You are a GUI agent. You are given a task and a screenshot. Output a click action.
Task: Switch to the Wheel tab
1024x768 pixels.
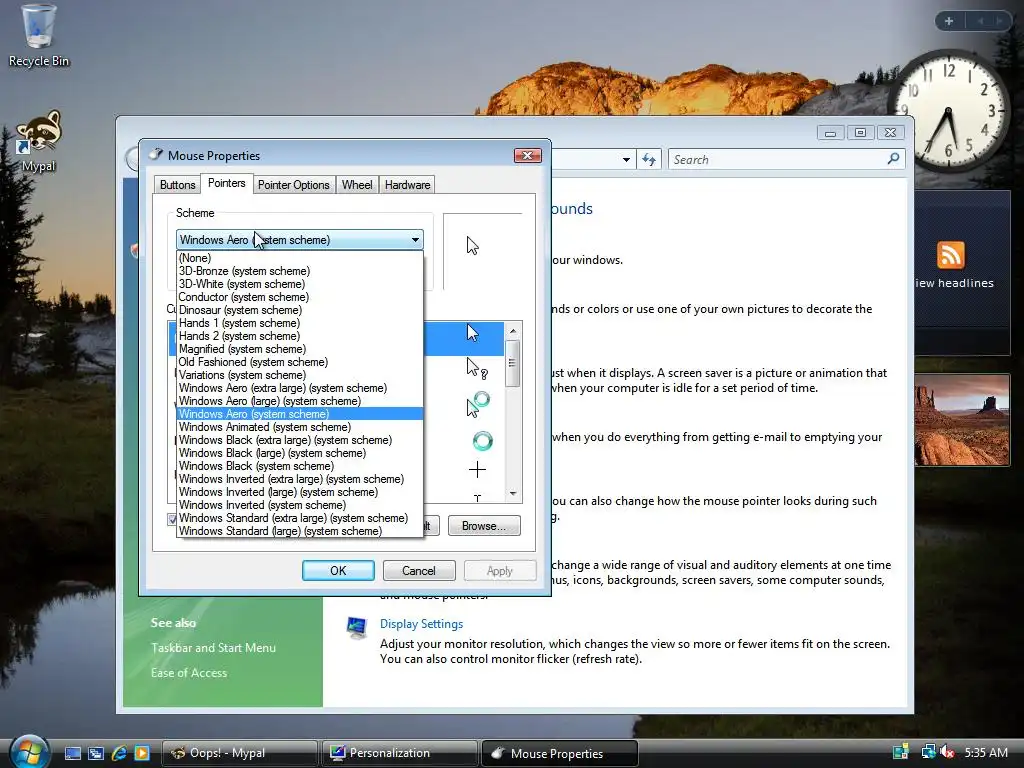(x=357, y=185)
